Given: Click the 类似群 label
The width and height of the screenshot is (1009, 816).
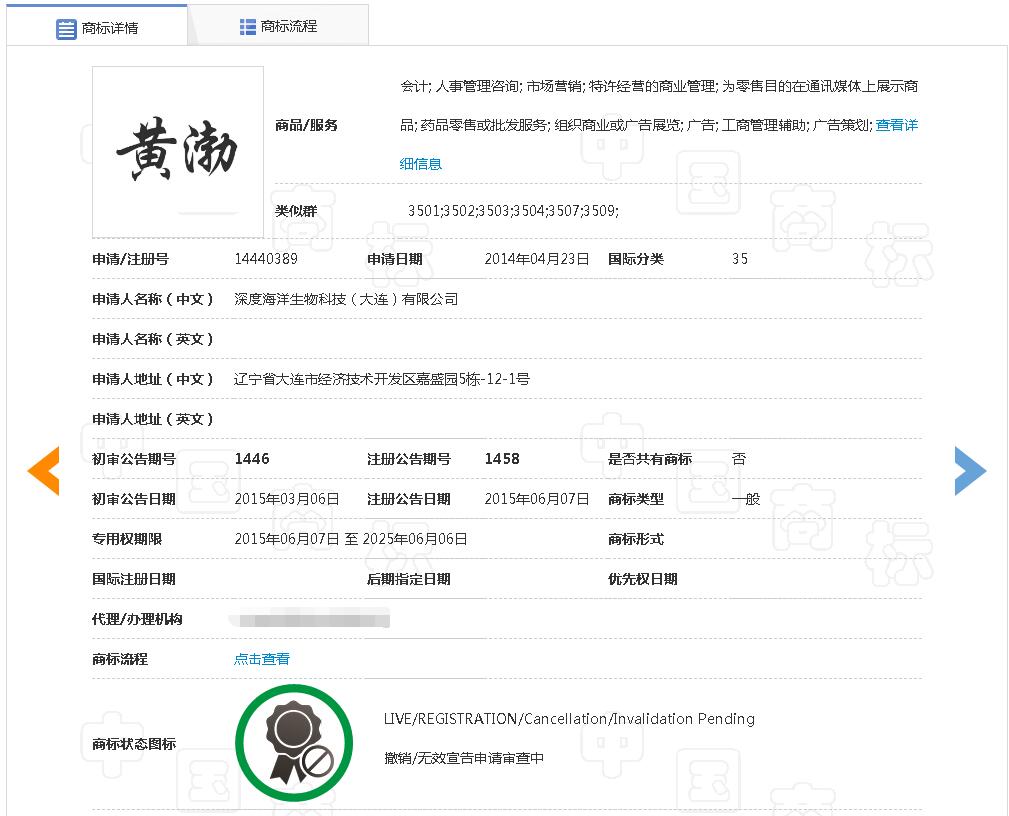Looking at the screenshot, I should pos(296,210).
